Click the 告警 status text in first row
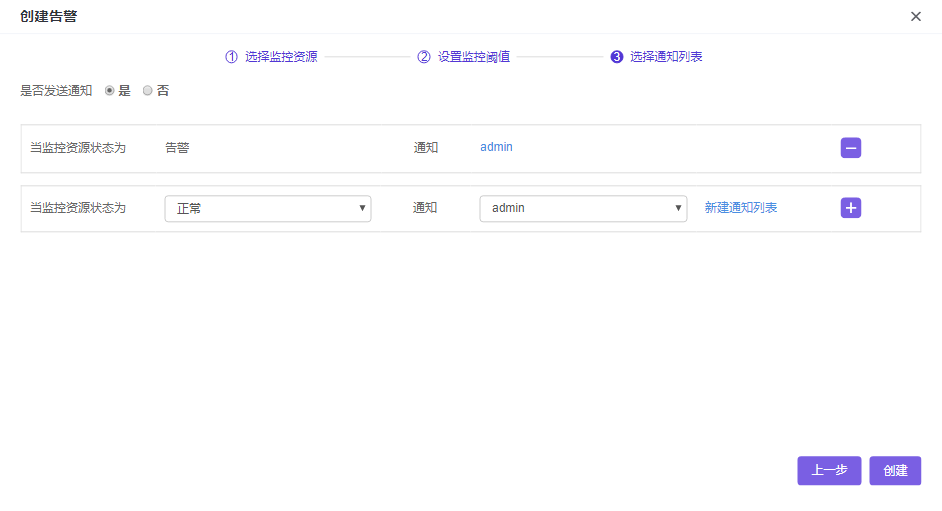Screen dimensions: 942x511 pos(177,148)
